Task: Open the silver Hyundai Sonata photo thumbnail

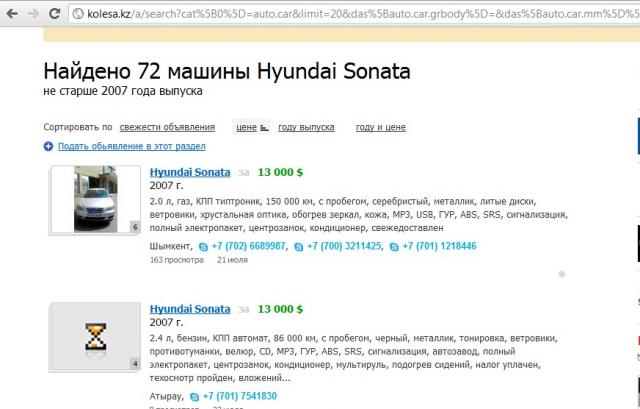Action: click(x=95, y=199)
